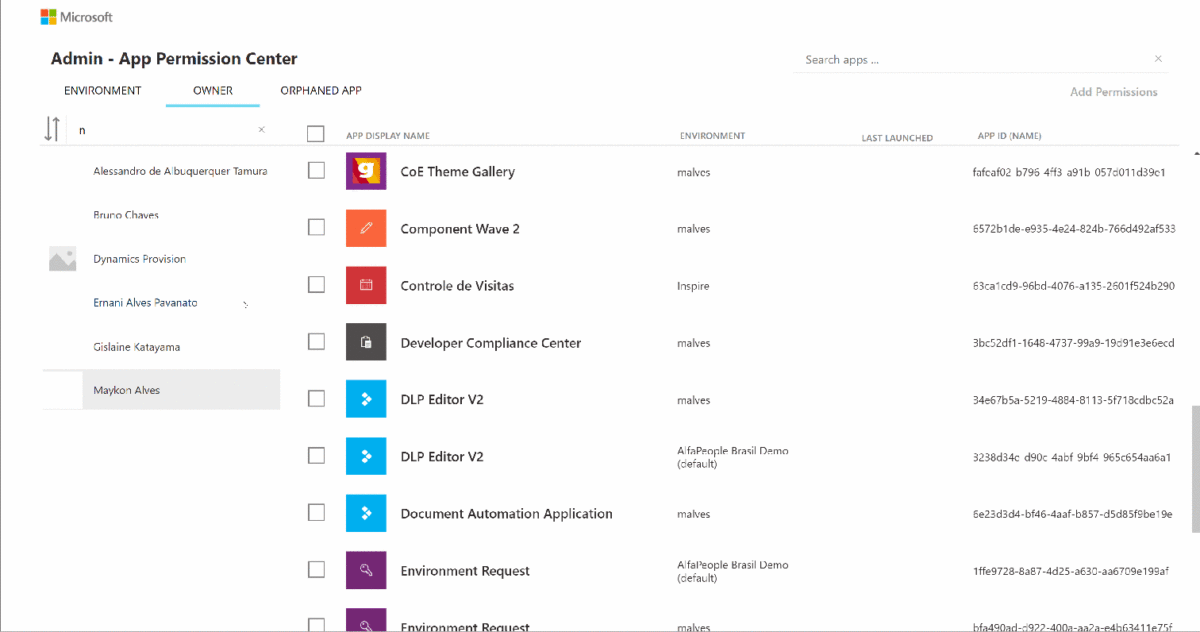The height and width of the screenshot is (632, 1200).
Task: Switch to the ORPHANED APP tab
Action: click(321, 90)
